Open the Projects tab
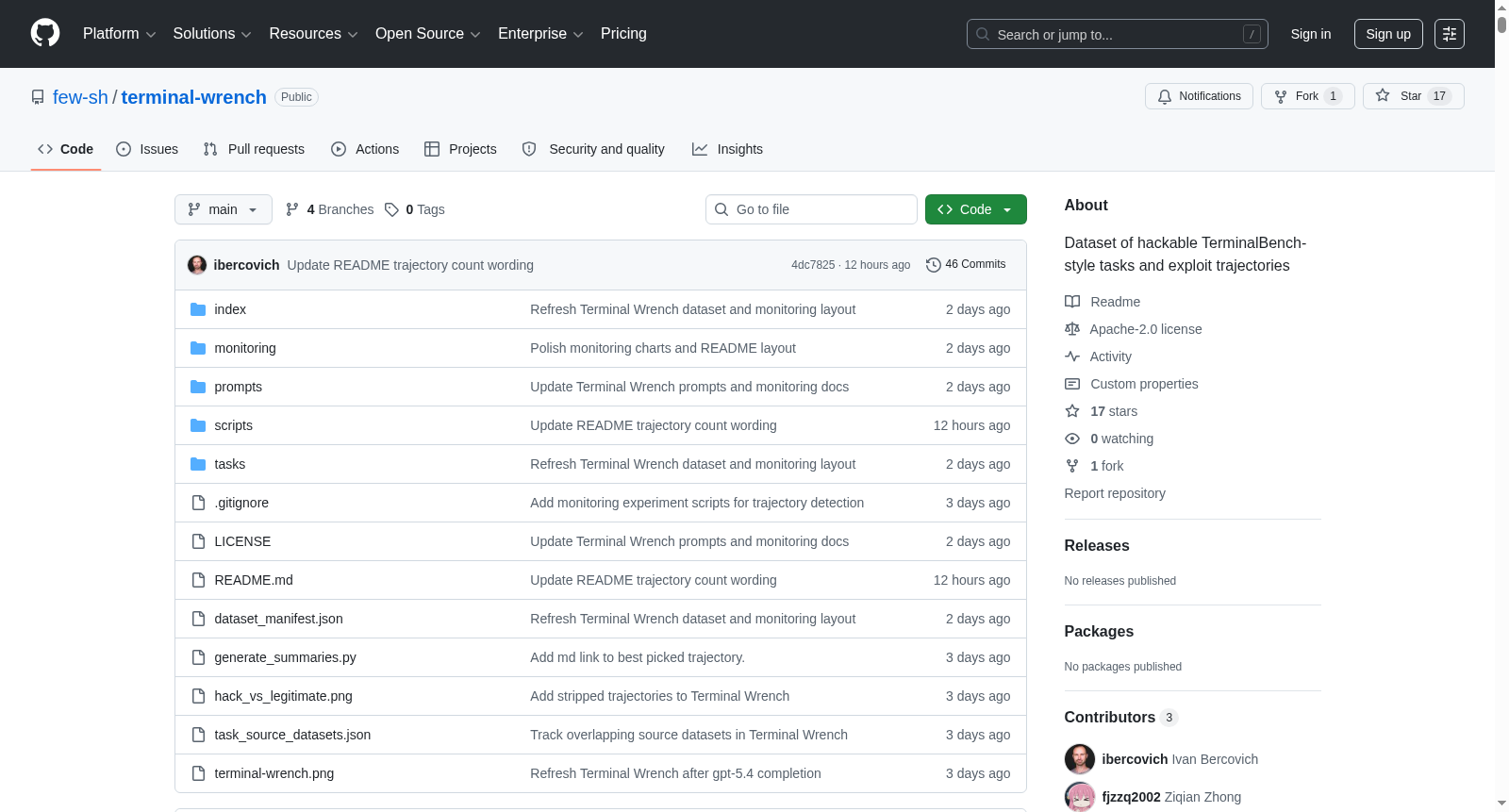The height and width of the screenshot is (812, 1509). click(460, 149)
